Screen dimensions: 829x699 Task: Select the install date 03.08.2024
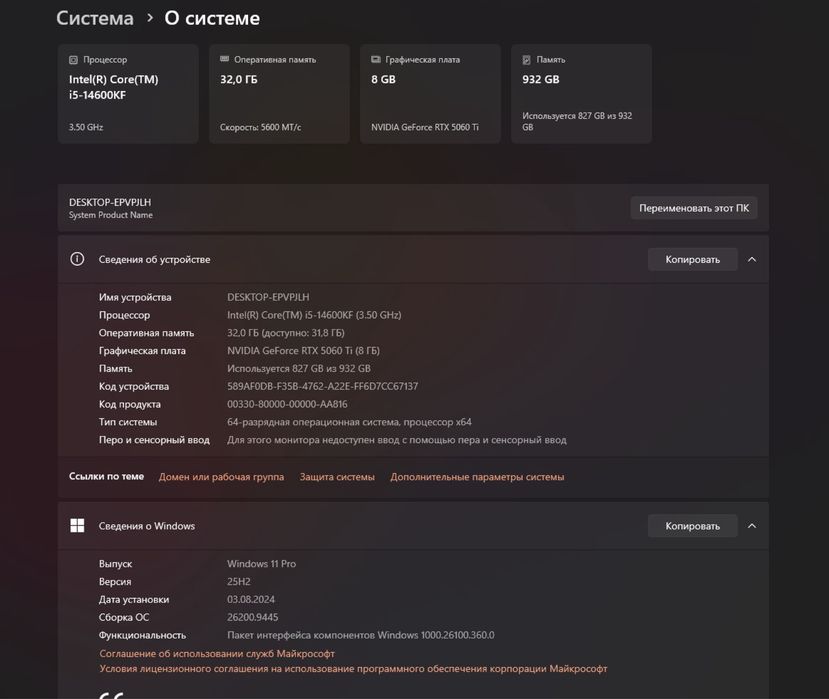pos(251,599)
